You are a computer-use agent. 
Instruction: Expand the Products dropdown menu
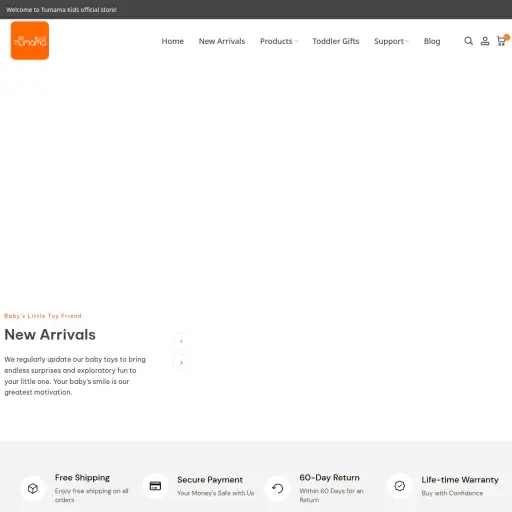point(279,41)
